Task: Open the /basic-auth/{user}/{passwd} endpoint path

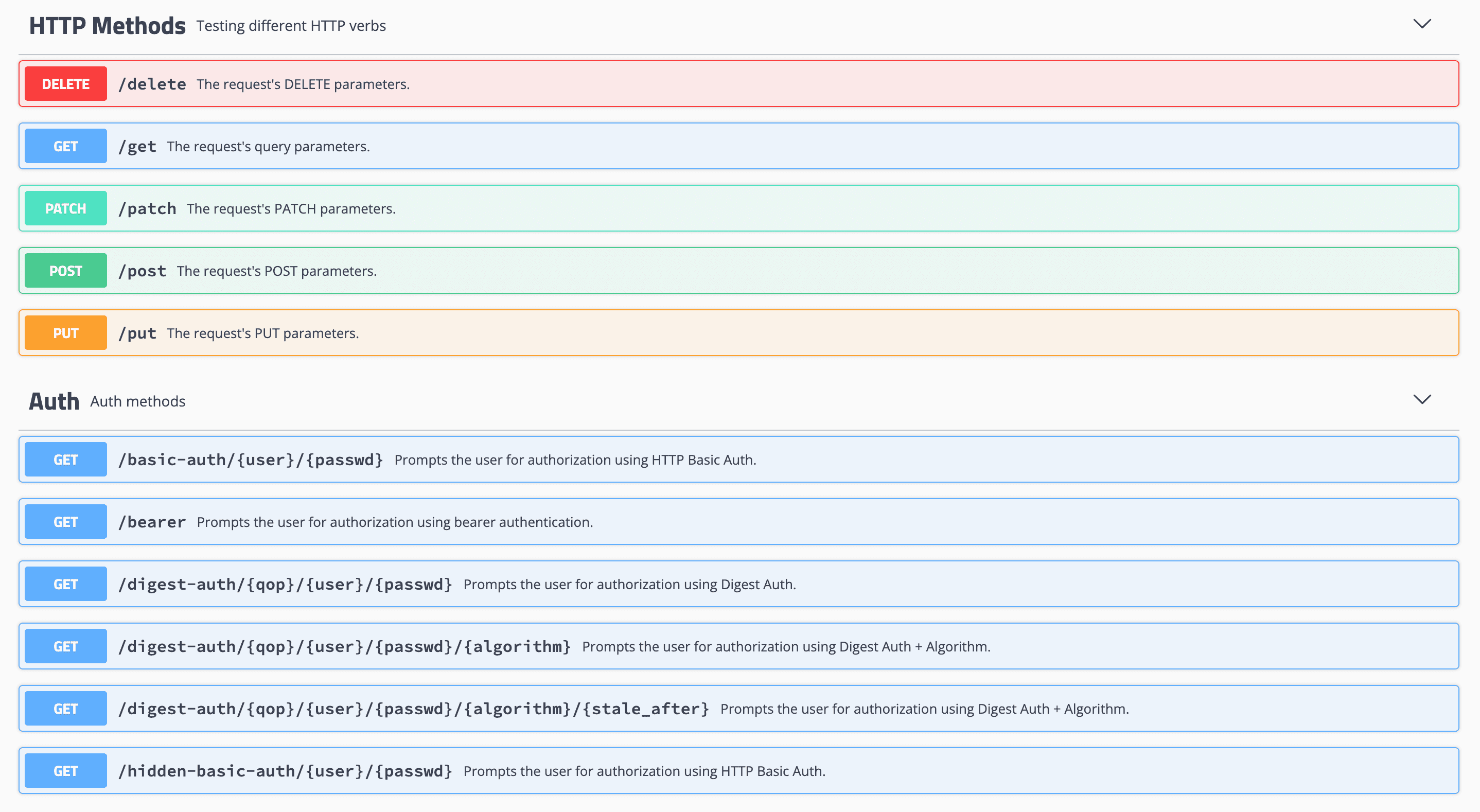Action: point(251,460)
